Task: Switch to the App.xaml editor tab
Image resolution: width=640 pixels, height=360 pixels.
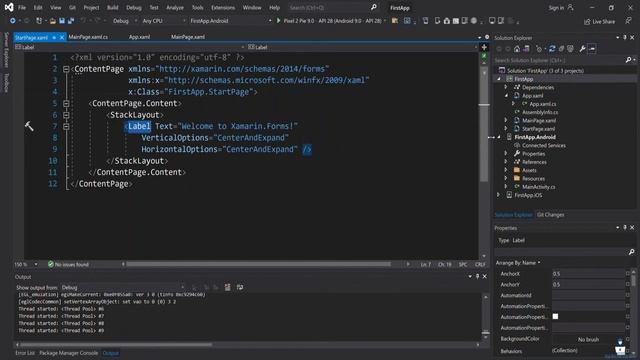Action: click(140, 37)
